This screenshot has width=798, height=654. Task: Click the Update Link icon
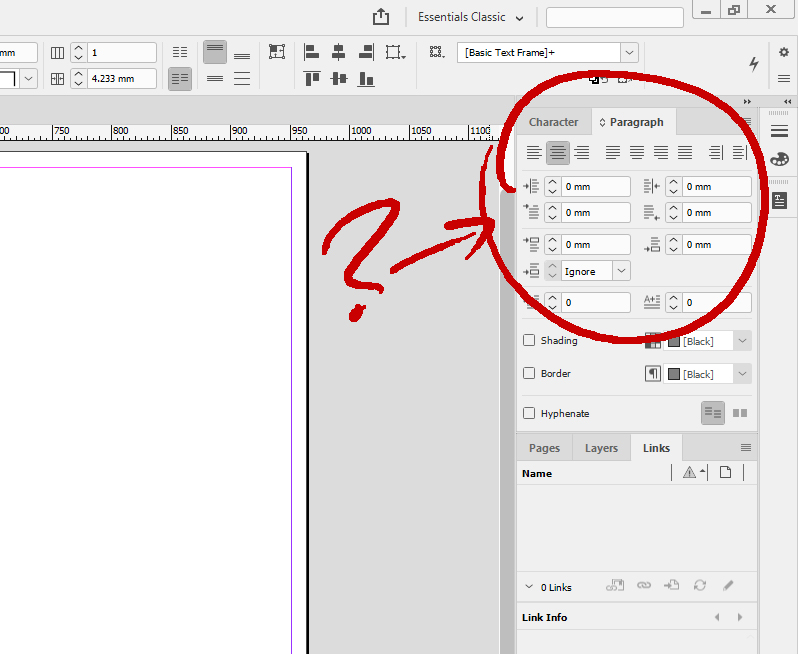pyautogui.click(x=700, y=586)
